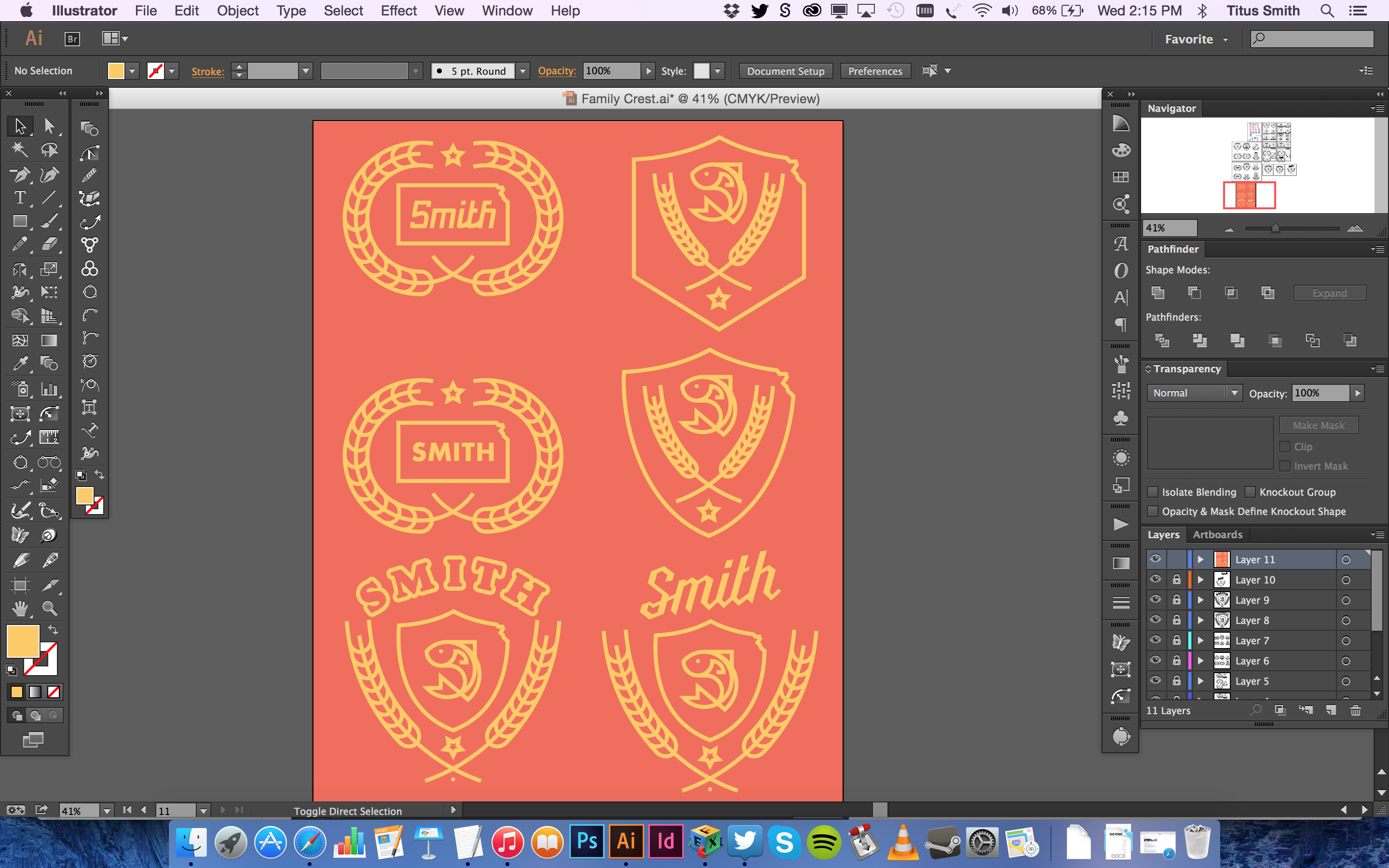This screenshot has height=868, width=1389.
Task: Select the Eyedropper tool
Action: point(20,364)
